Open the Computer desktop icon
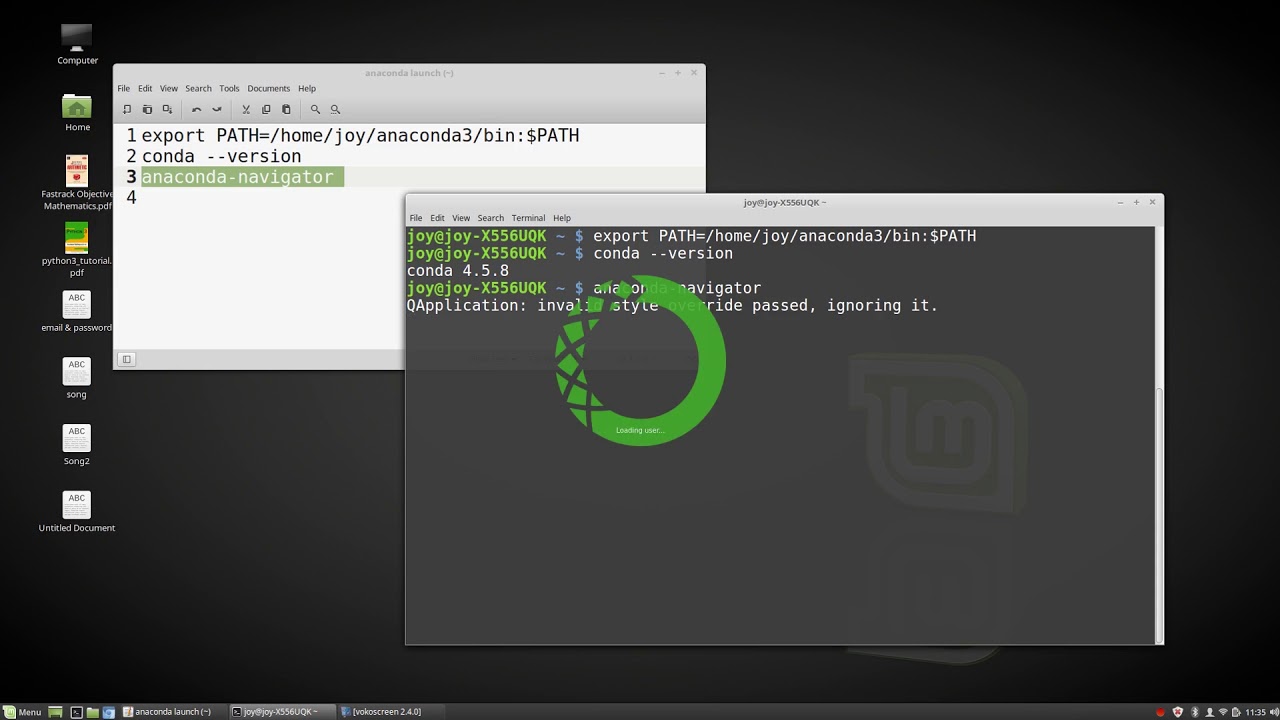This screenshot has width=1280, height=720. [x=77, y=44]
